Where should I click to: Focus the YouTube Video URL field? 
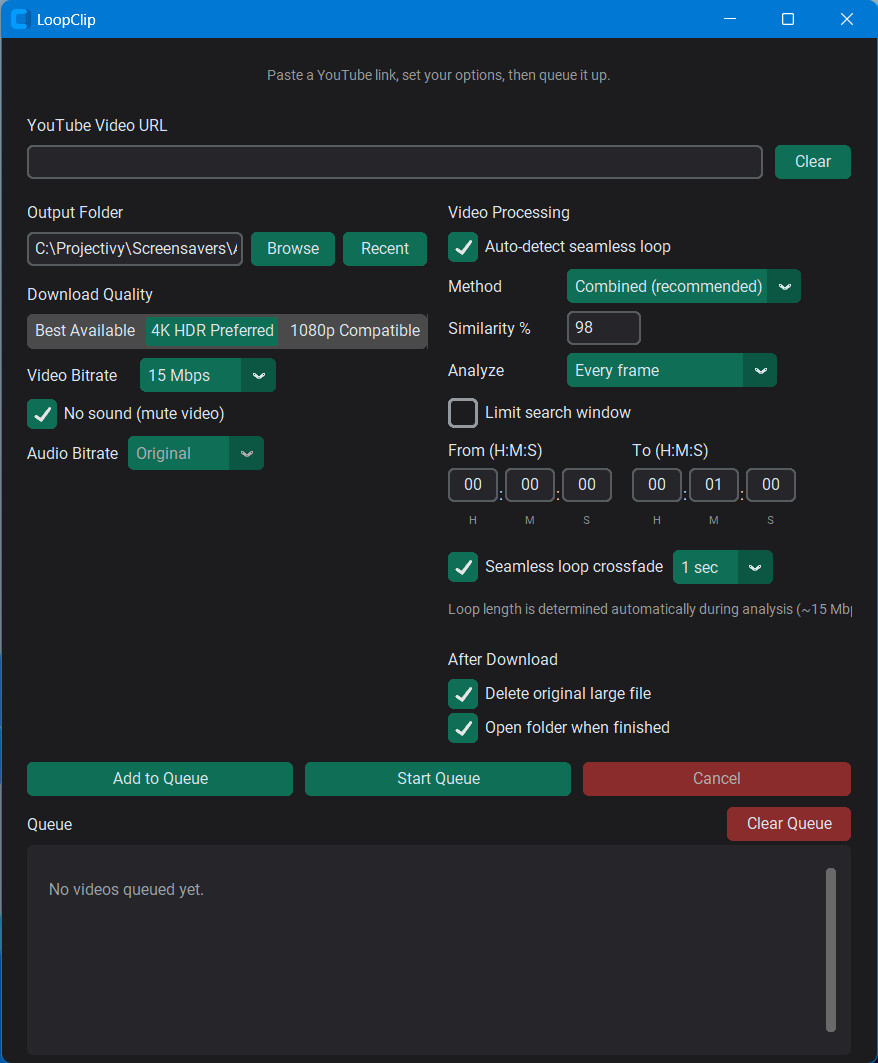(395, 162)
